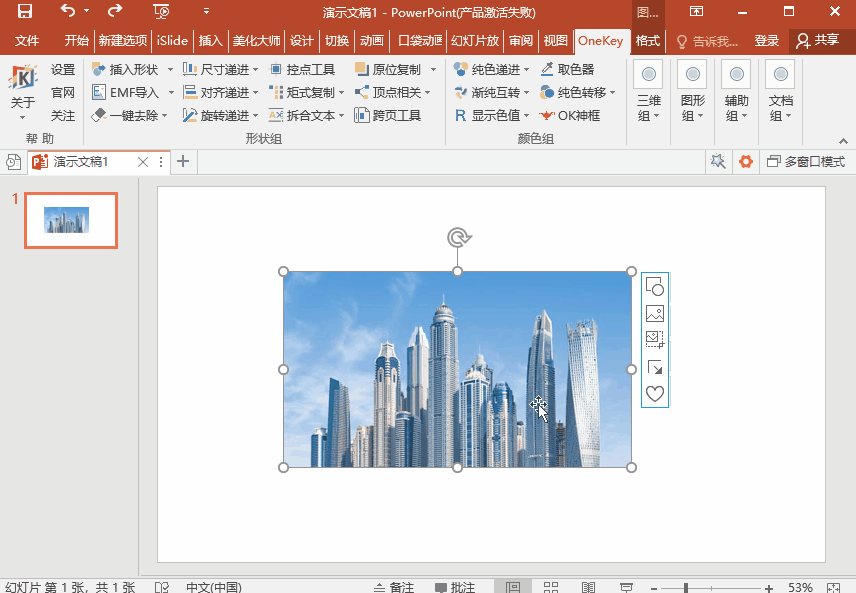Click the 取色器 eyedropper tool
This screenshot has height=593, width=856.
click(567, 70)
